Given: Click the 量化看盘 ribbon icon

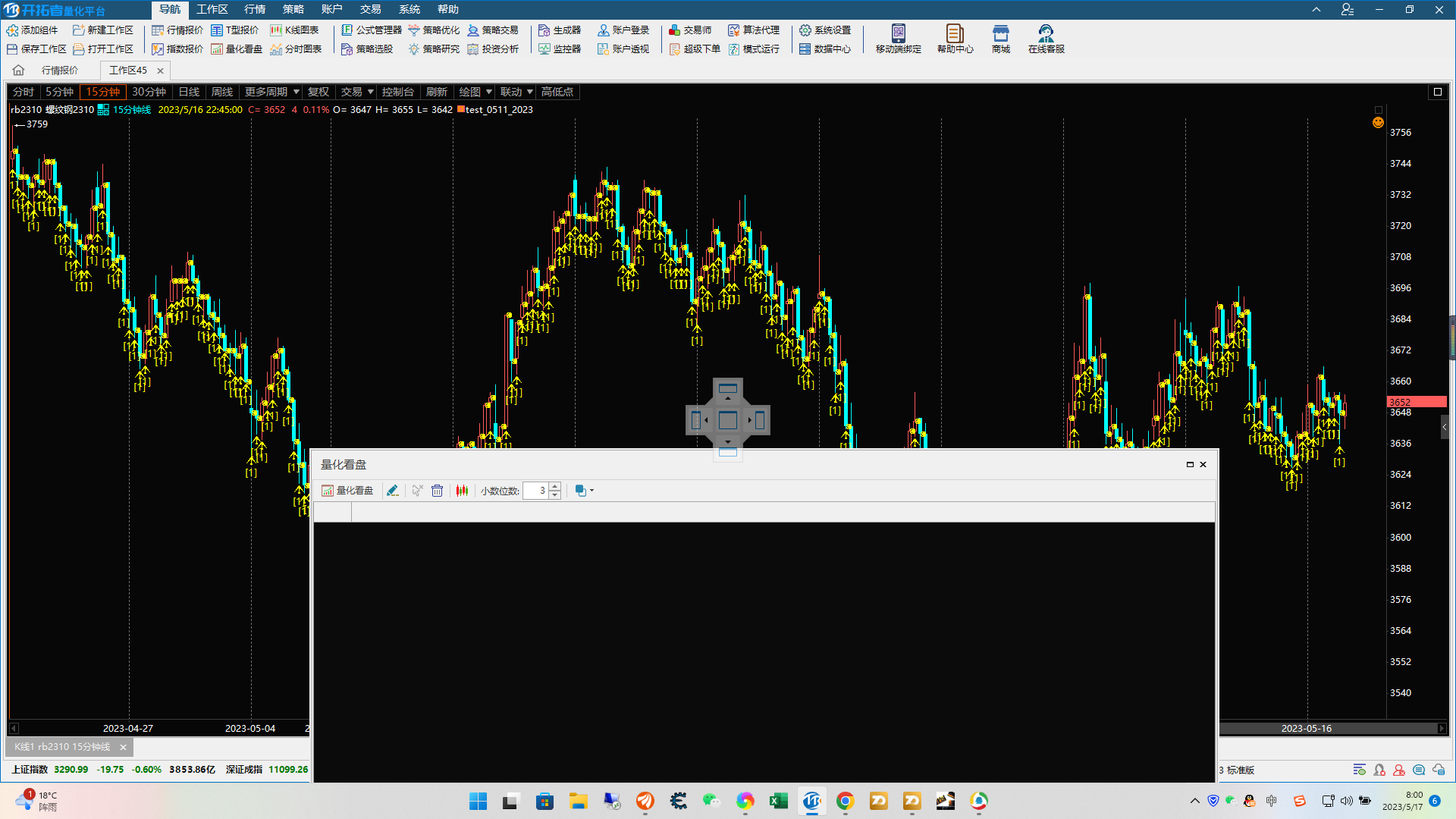Looking at the screenshot, I should tap(237, 49).
